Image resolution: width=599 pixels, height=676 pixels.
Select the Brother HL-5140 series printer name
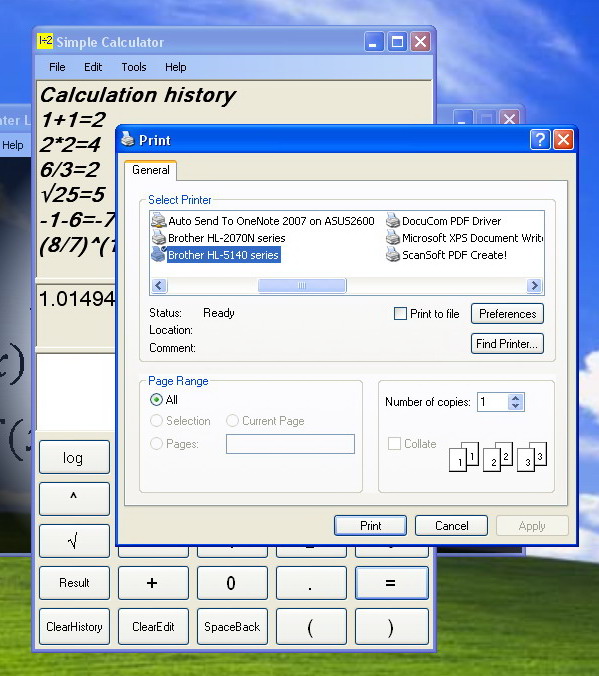(x=223, y=255)
